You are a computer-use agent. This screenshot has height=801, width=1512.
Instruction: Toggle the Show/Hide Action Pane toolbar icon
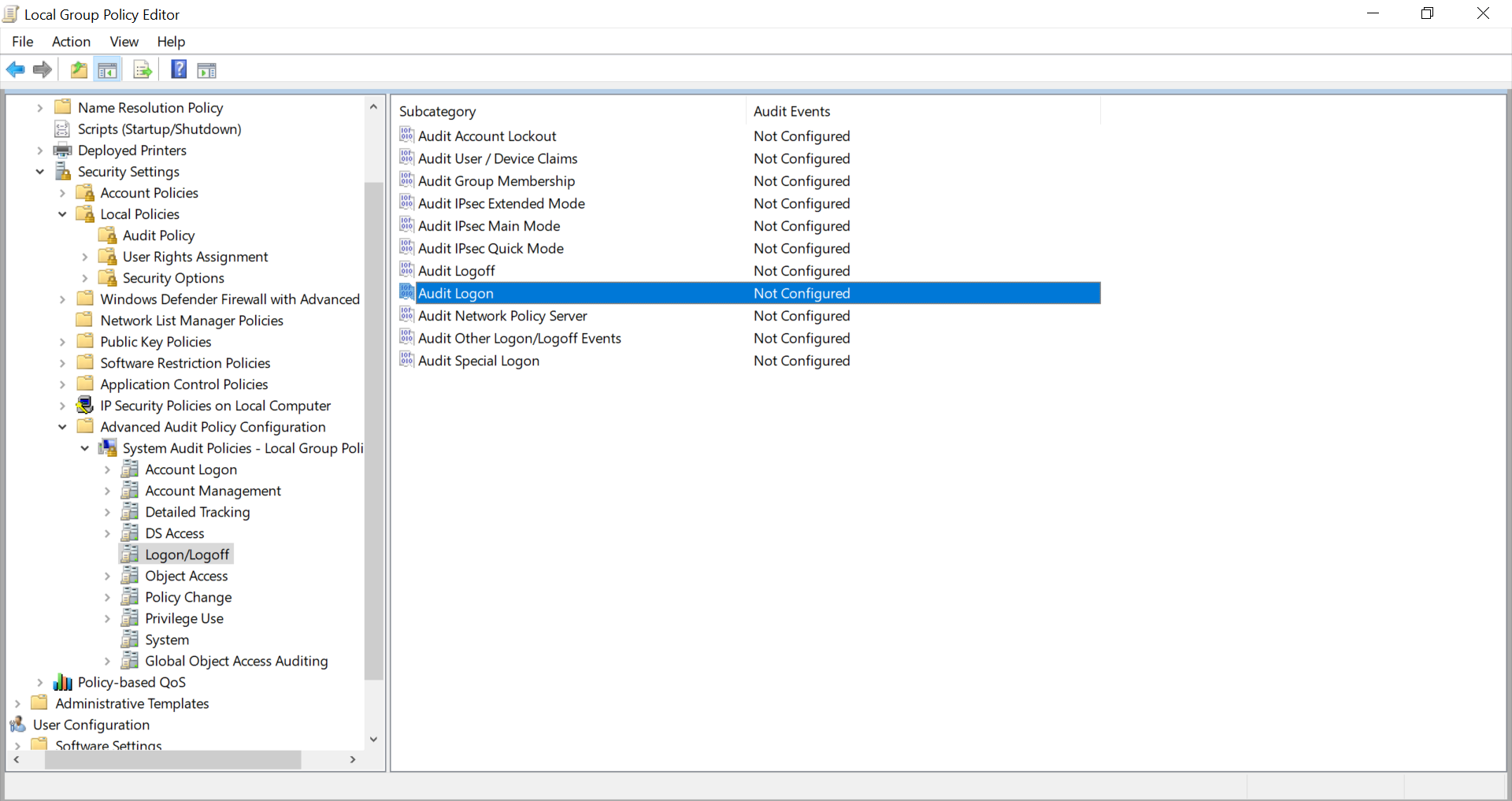click(x=206, y=69)
